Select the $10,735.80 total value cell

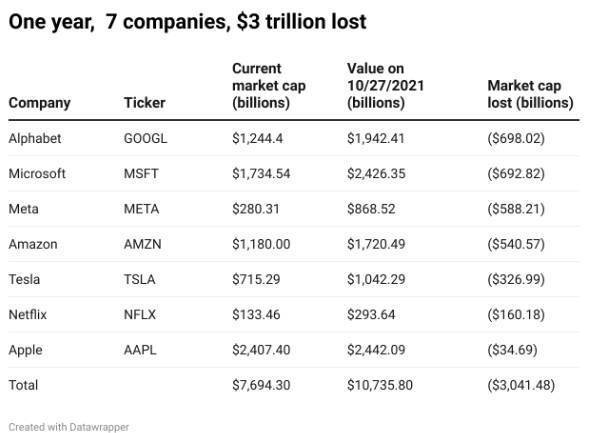click(380, 385)
